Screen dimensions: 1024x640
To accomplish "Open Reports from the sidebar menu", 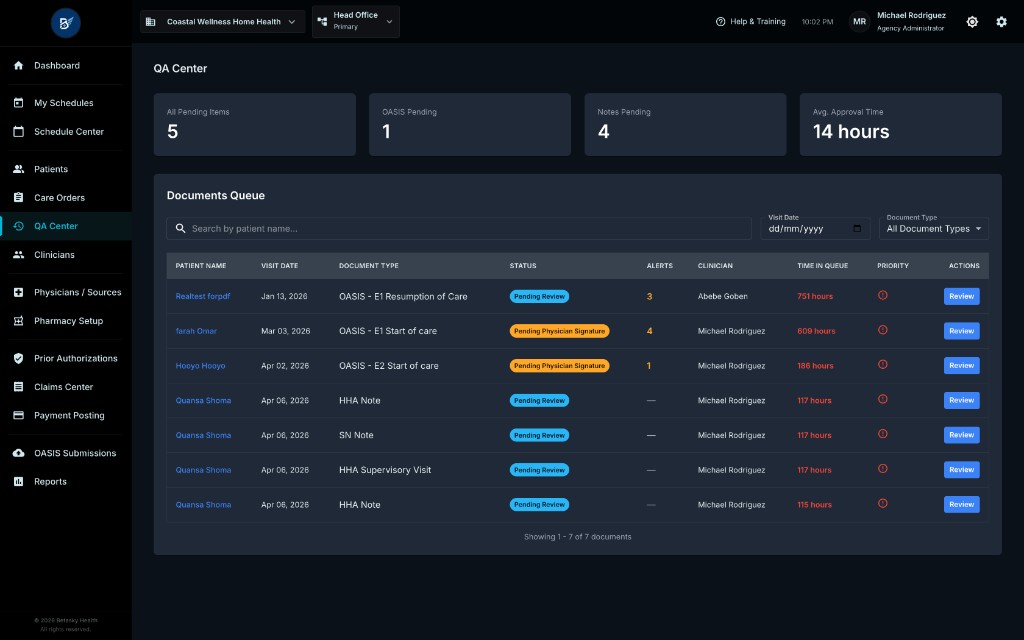I will pyautogui.click(x=66, y=481).
